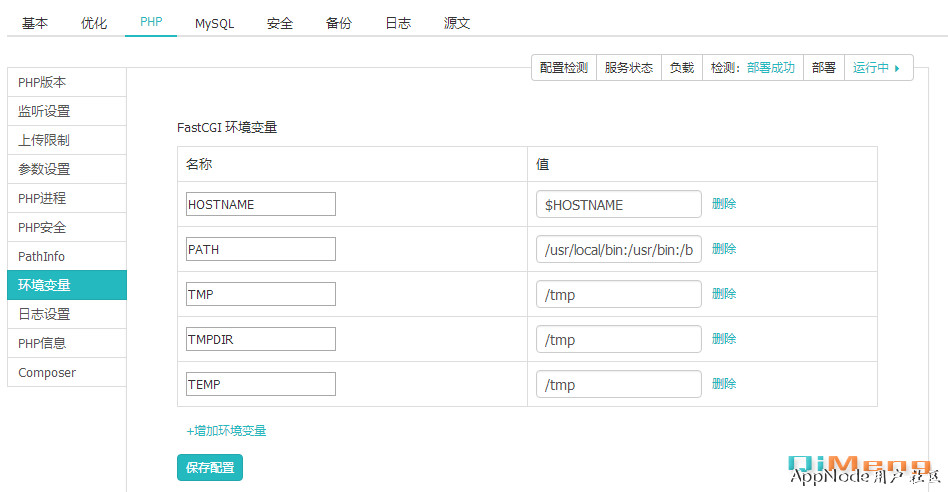948x492 pixels.
Task: Click the 配置检测 toolbar button
Action: click(x=563, y=68)
